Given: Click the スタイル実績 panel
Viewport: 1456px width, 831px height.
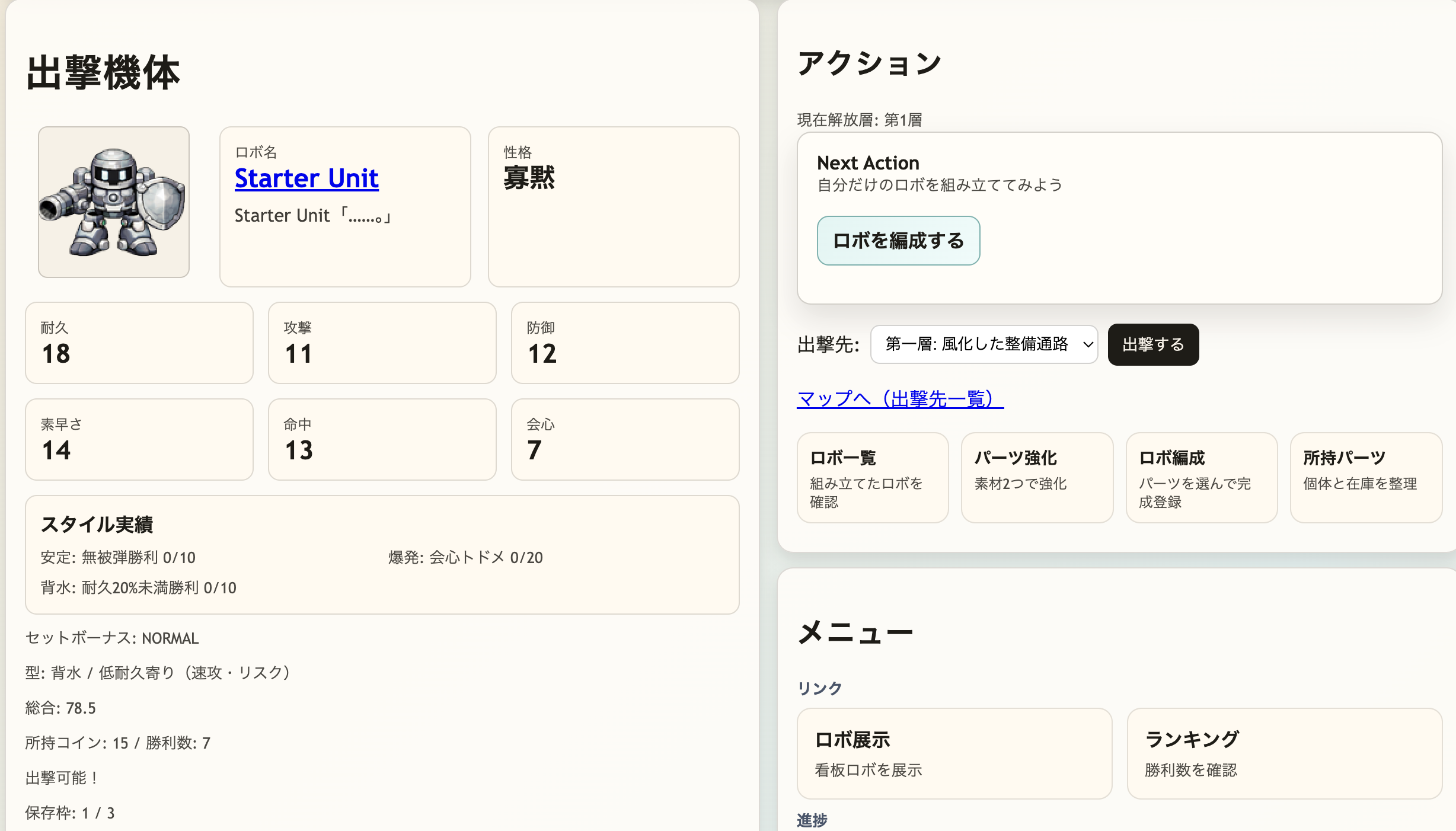Looking at the screenshot, I should 382,555.
